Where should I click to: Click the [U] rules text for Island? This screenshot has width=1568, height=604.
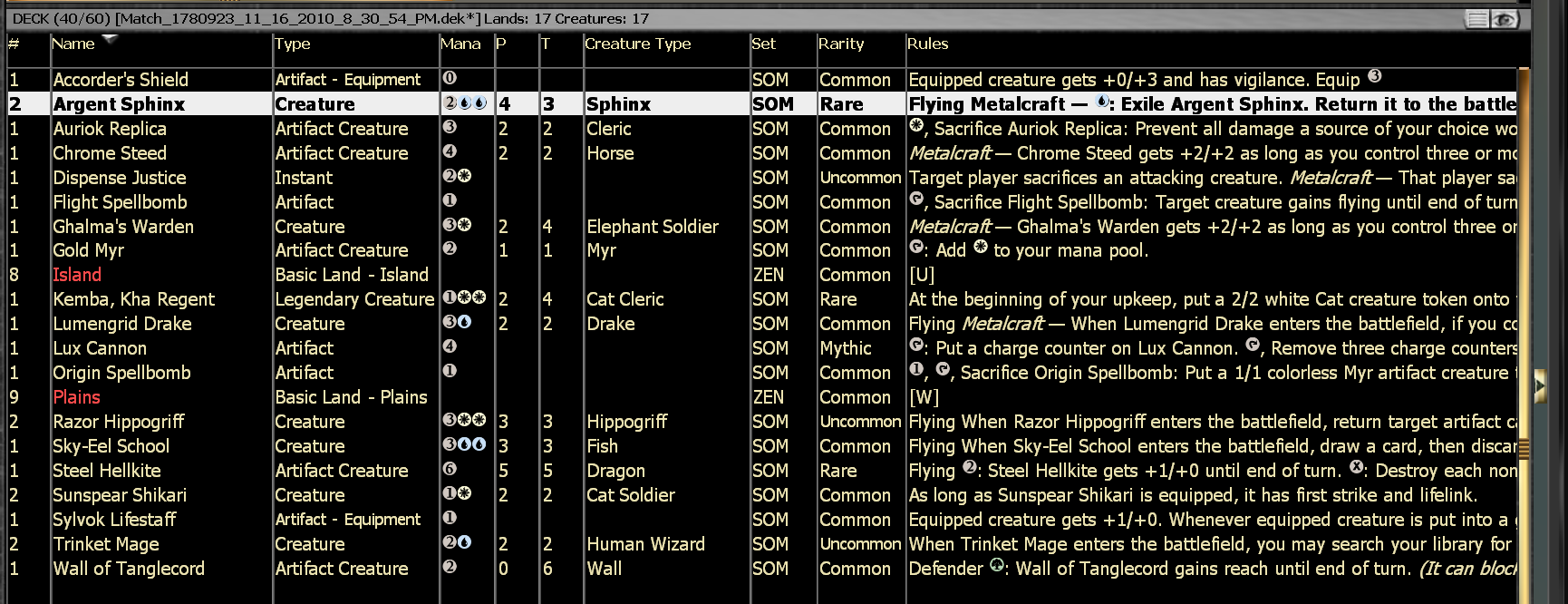(x=922, y=275)
